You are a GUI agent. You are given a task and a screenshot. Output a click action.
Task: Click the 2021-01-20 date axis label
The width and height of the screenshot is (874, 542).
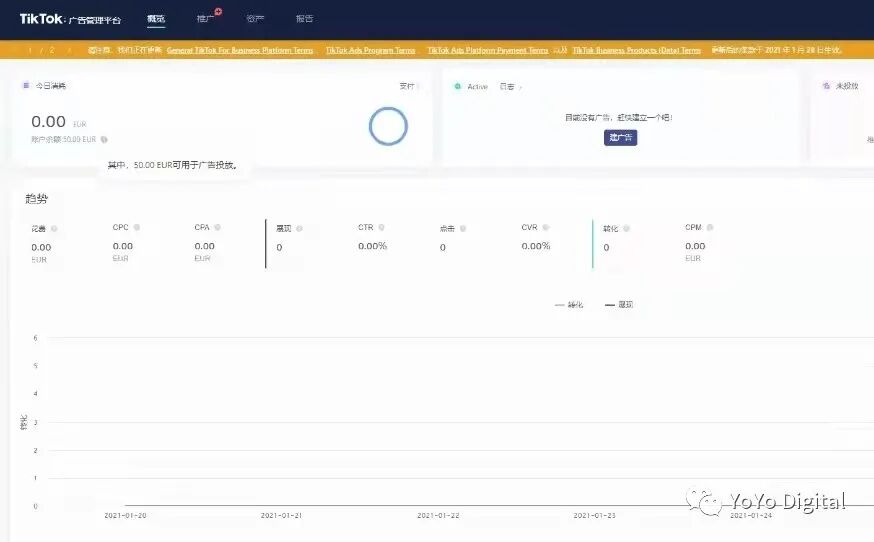pos(125,515)
